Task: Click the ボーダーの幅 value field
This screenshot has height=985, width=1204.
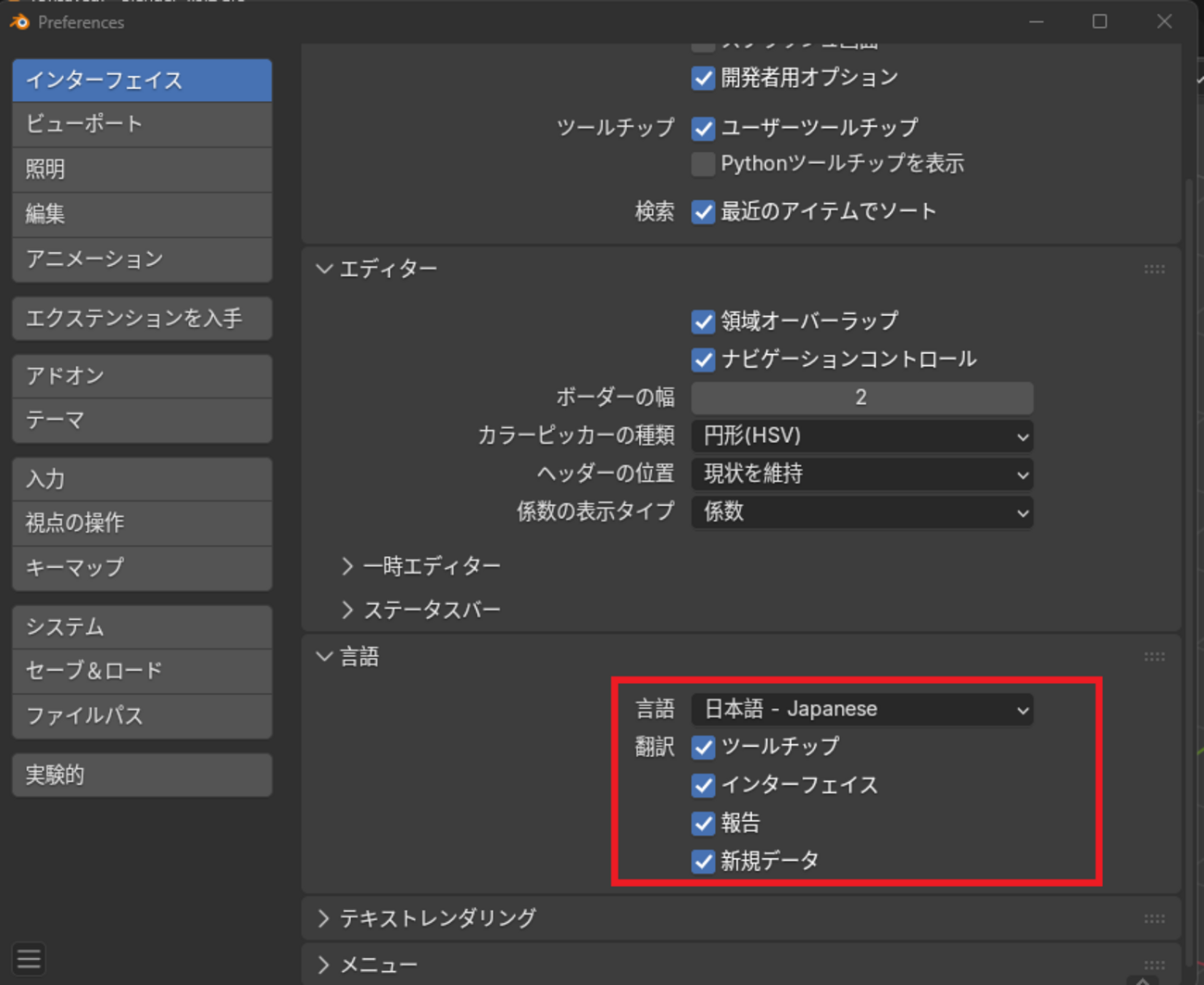Action: [x=861, y=398]
